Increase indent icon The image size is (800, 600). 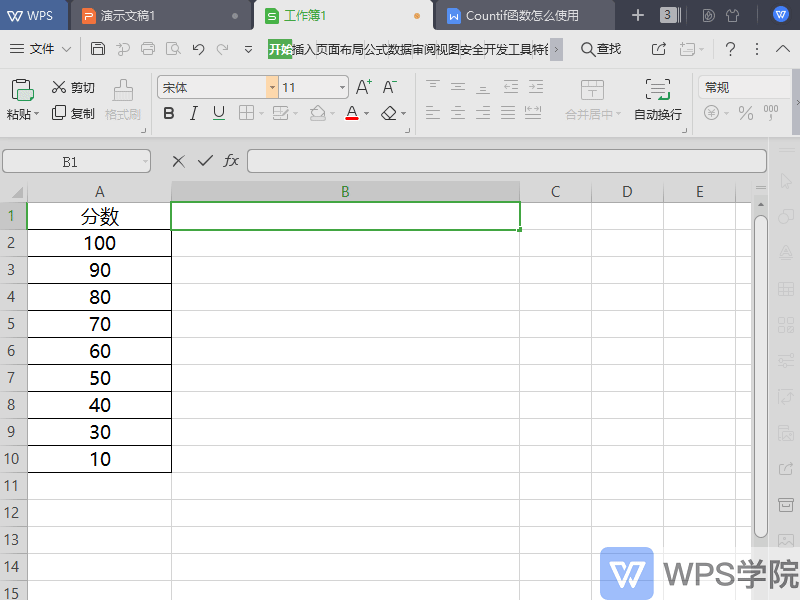point(536,87)
